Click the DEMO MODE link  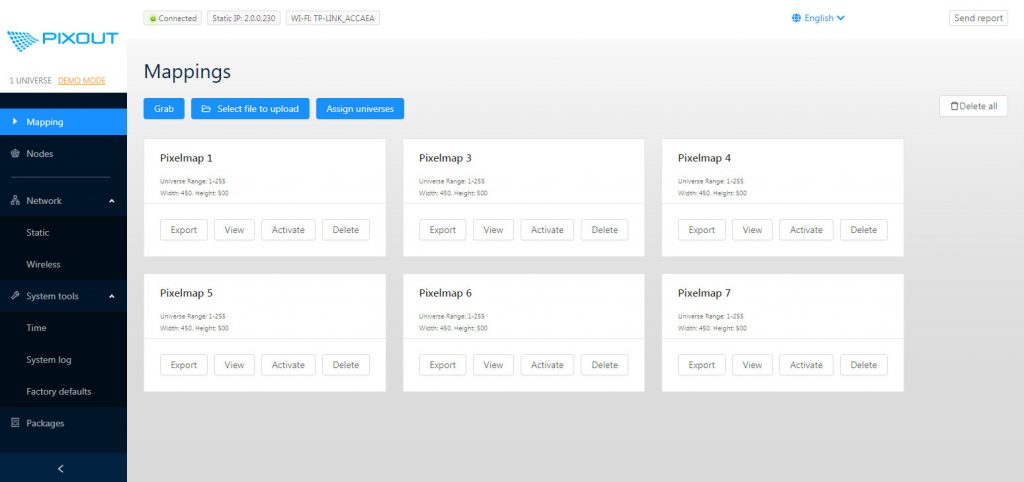82,81
